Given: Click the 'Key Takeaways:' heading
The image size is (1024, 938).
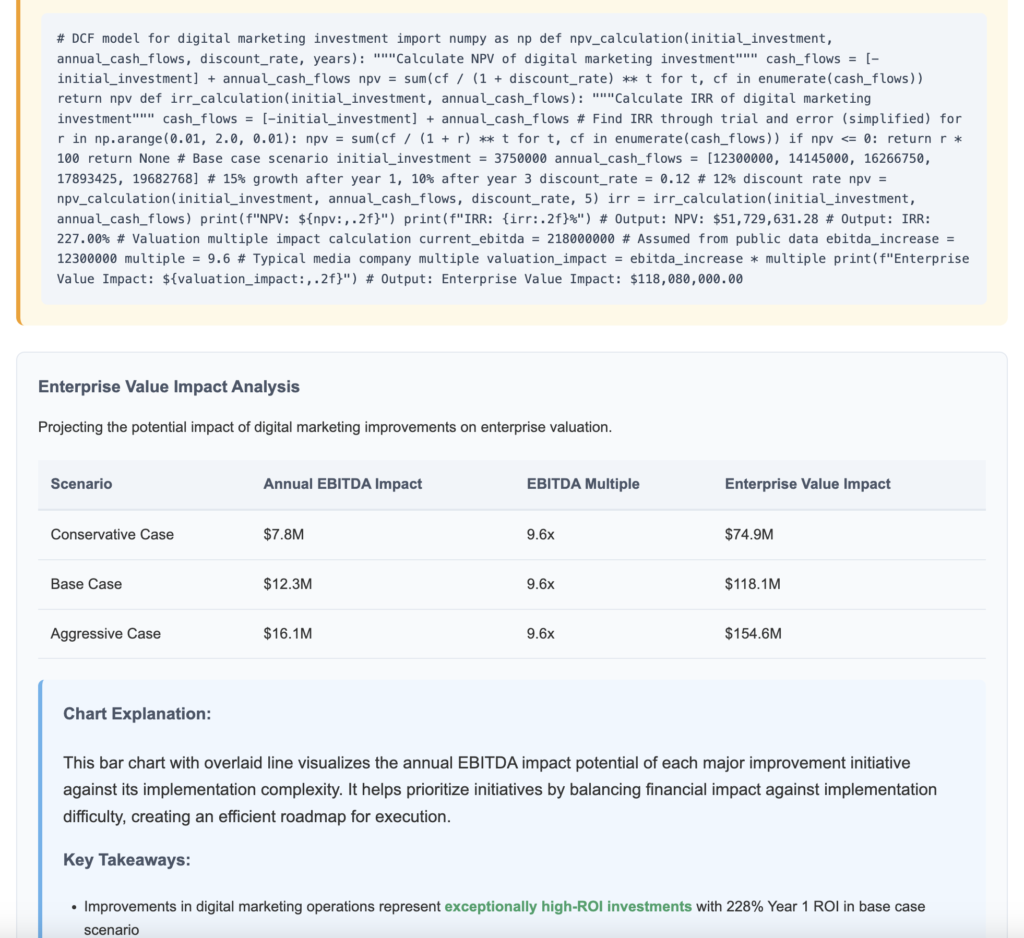Looking at the screenshot, I should click(126, 860).
